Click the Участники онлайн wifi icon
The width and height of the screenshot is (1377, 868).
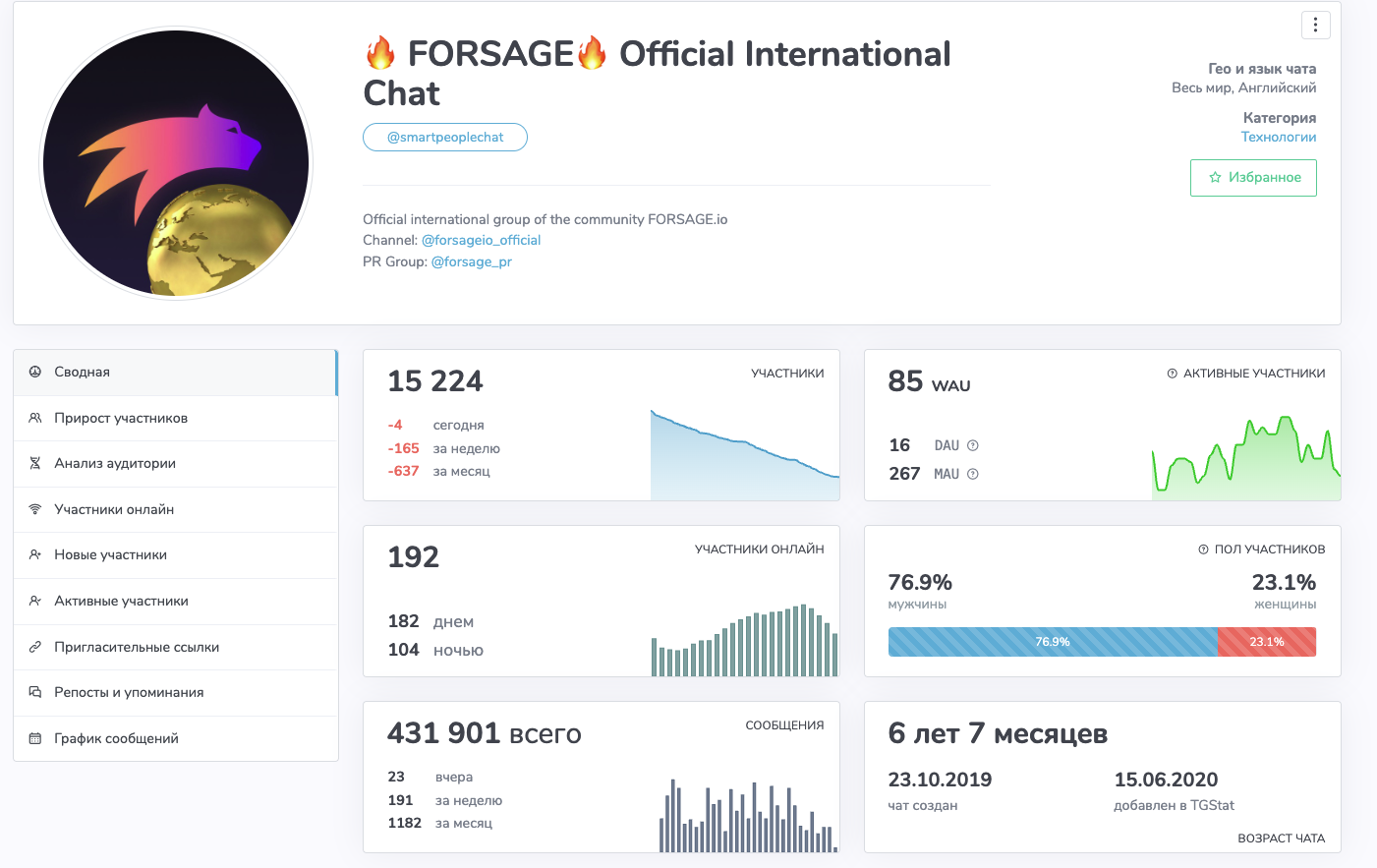tap(35, 509)
